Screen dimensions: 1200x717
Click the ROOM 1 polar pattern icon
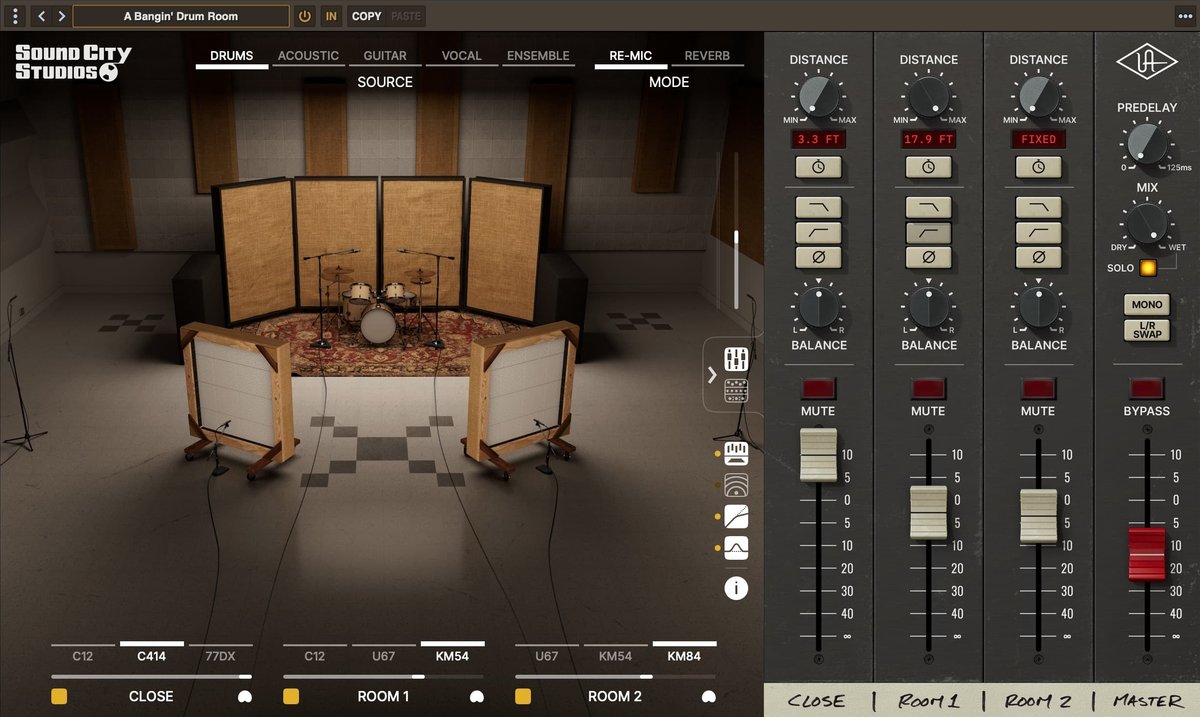pyautogui.click(x=476, y=696)
